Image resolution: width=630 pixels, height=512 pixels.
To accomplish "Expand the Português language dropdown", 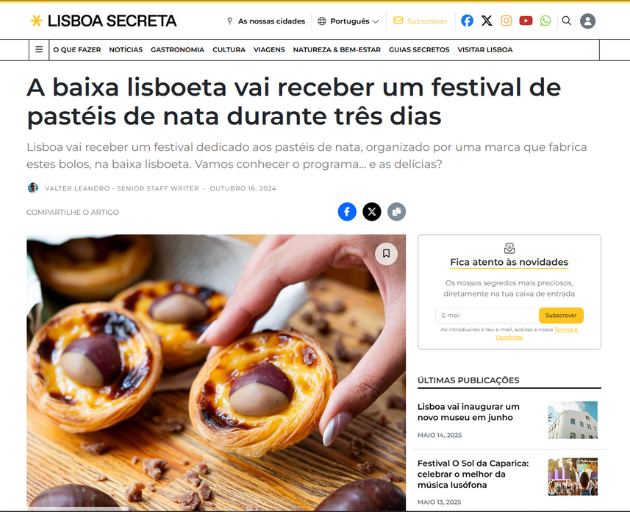I will coord(348,21).
